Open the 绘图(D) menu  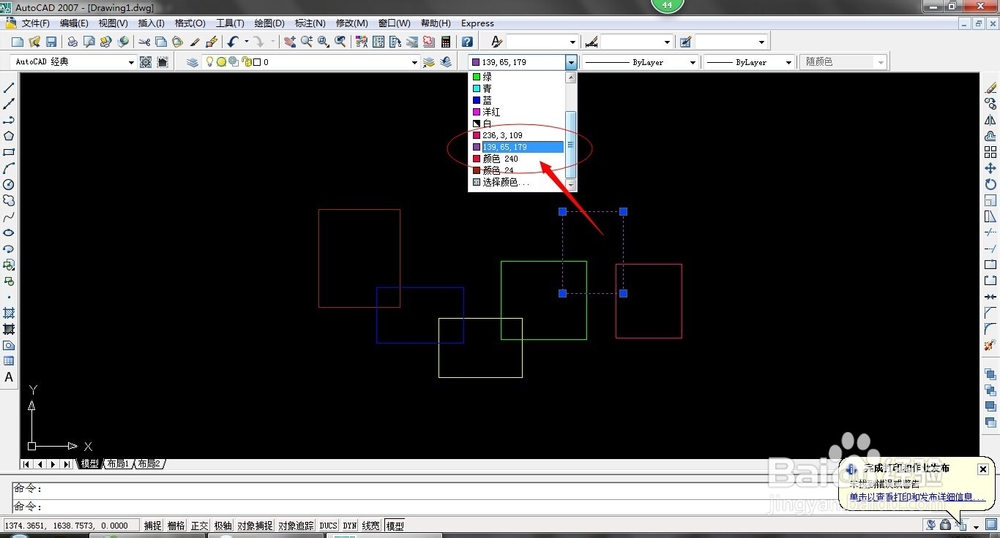point(269,23)
